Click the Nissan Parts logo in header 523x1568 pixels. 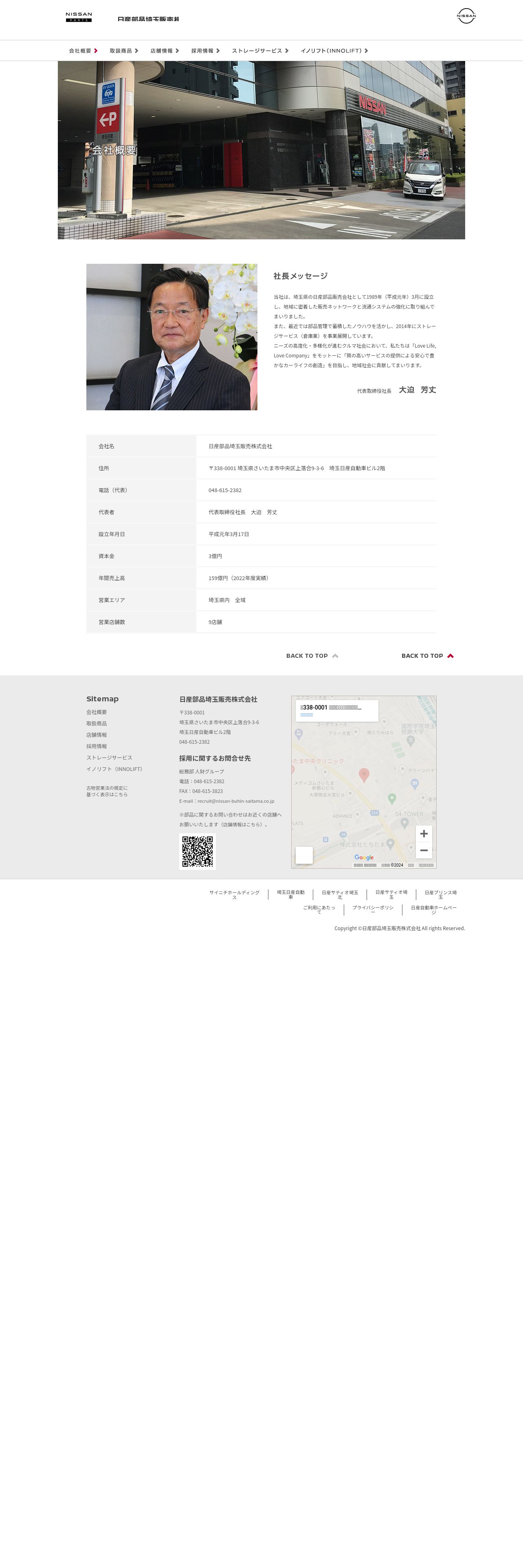[x=79, y=17]
